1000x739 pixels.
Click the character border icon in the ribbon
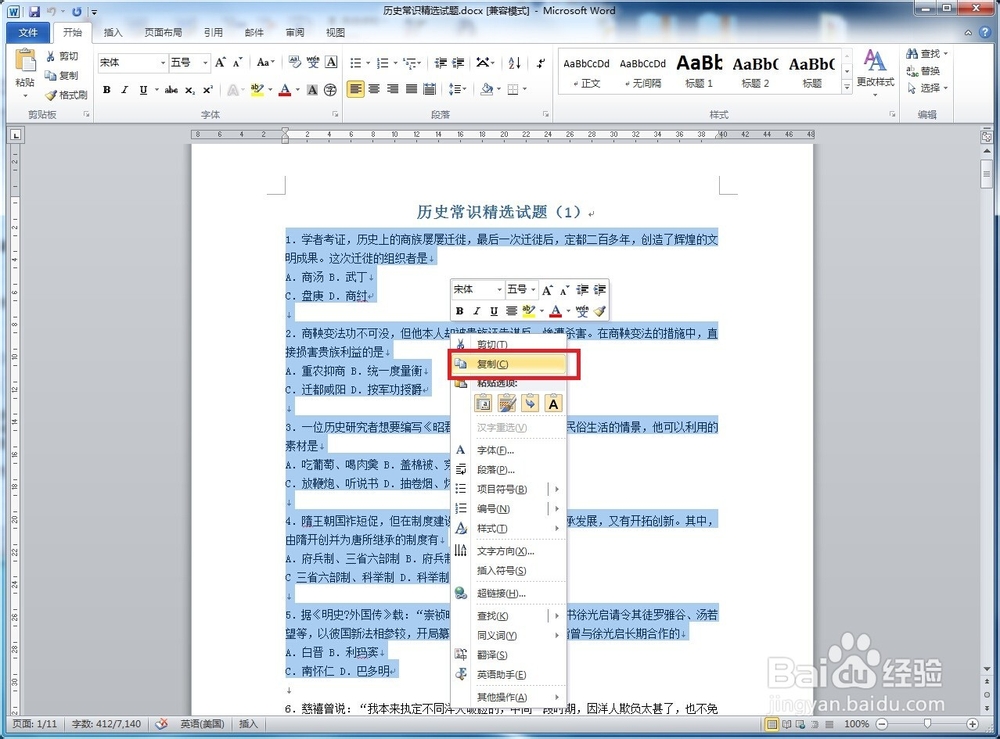pos(331,62)
